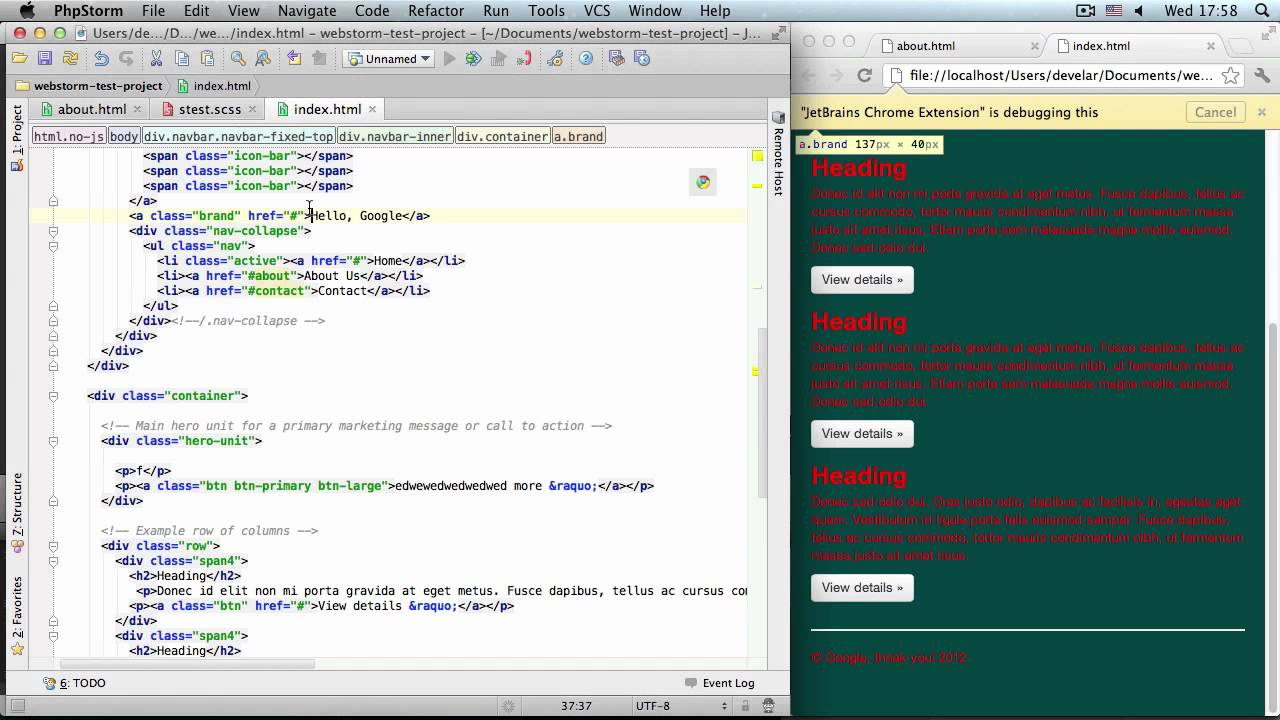Open the Structure tool window sidebar
Screen dimensions: 1280x720
17,513
